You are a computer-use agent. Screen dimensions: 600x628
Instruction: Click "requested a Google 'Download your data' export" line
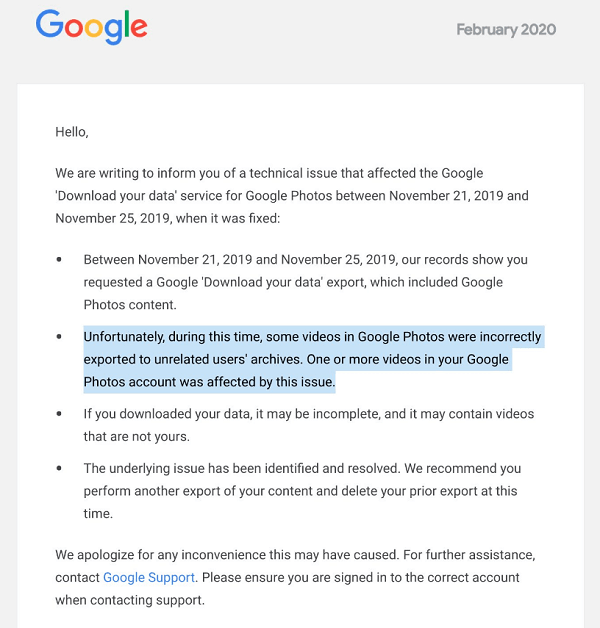pyautogui.click(x=293, y=282)
